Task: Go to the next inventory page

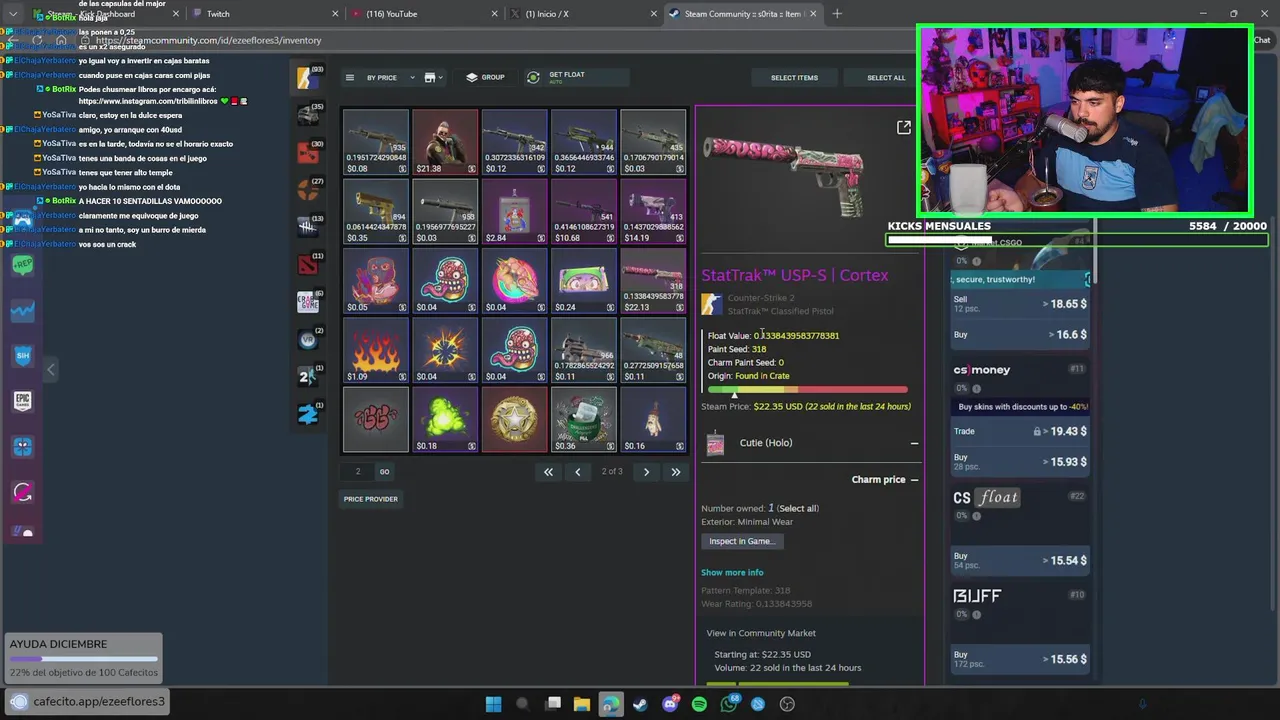Action: point(646,472)
